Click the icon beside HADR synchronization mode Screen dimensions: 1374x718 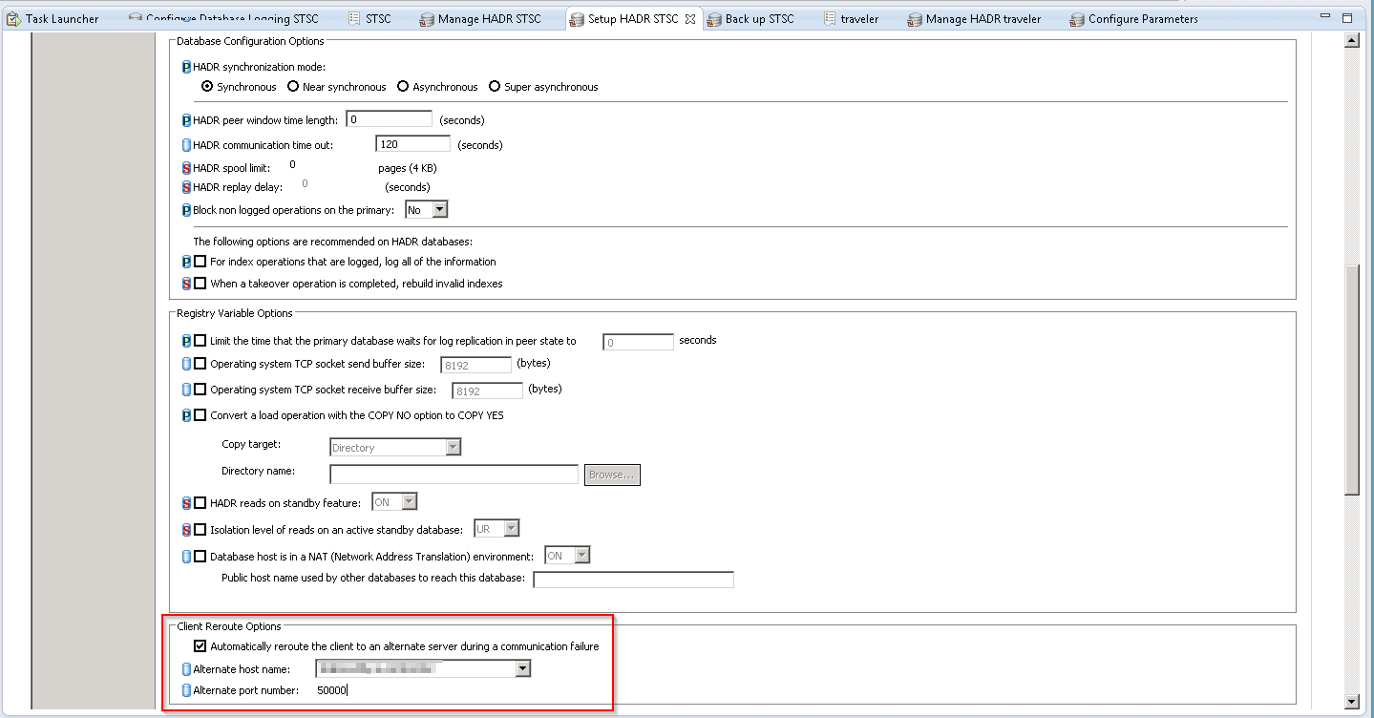(186, 67)
